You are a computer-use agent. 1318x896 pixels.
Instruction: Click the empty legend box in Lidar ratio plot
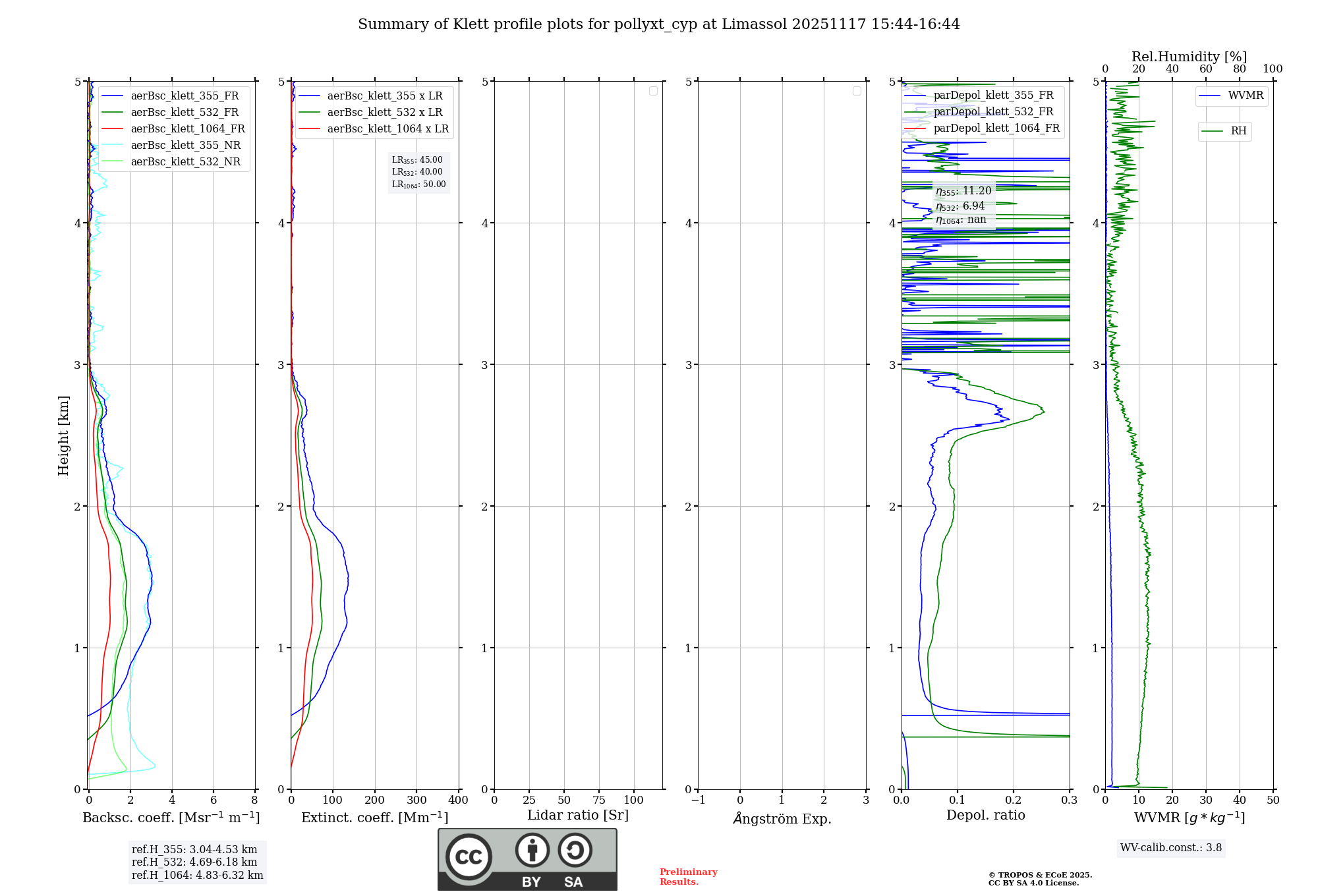[653, 91]
